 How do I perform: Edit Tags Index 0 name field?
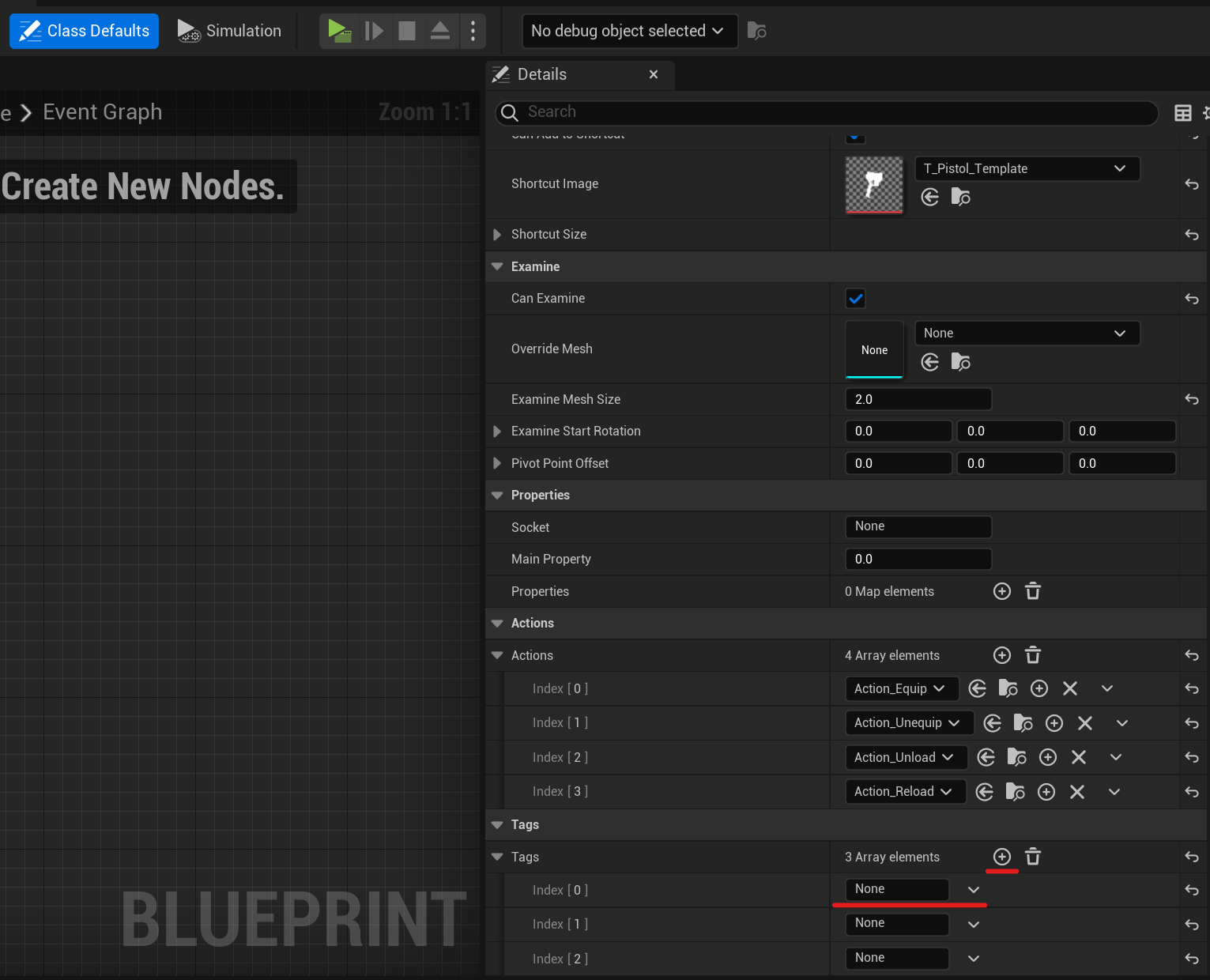[x=897, y=889]
